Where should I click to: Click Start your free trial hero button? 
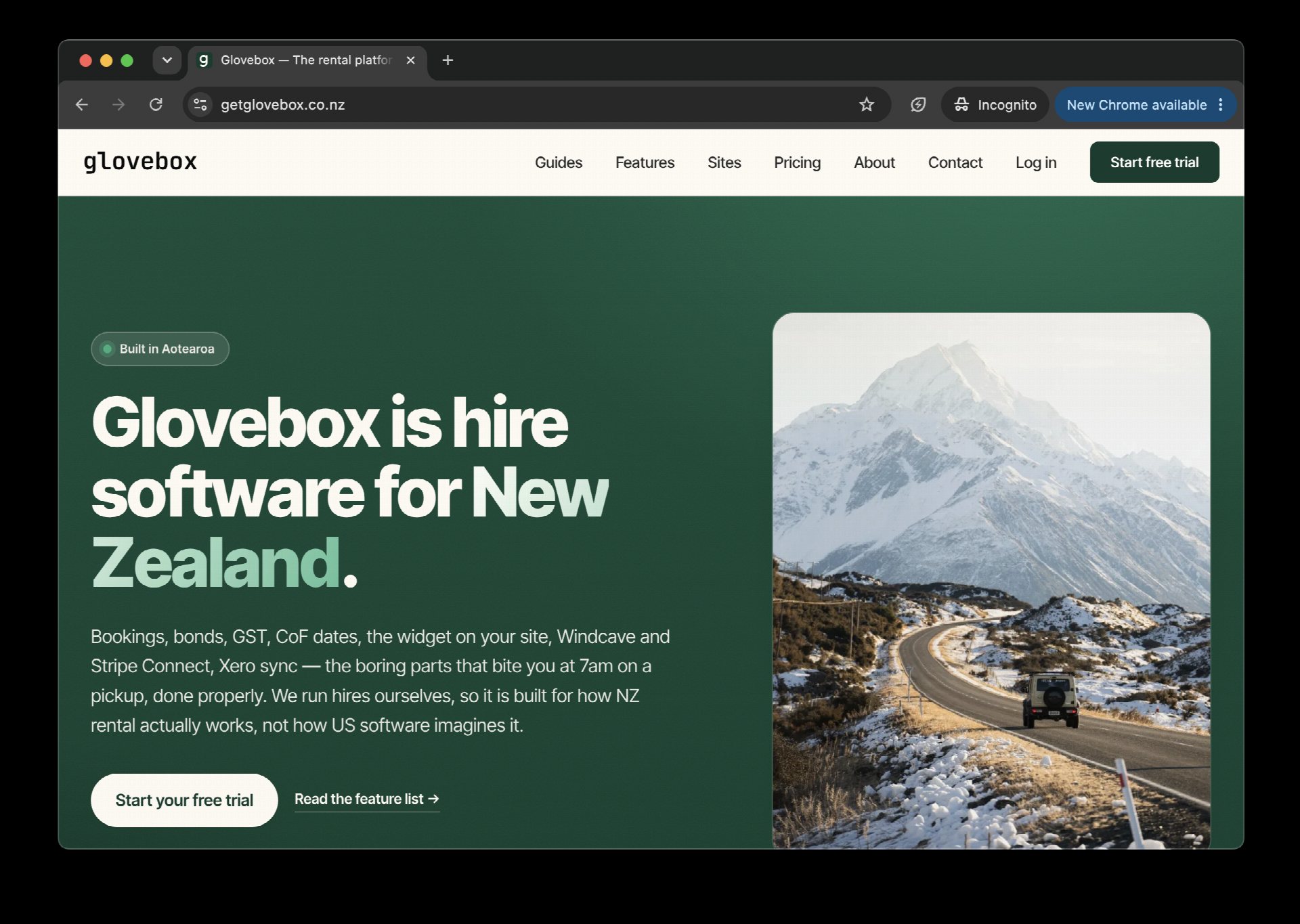tap(184, 800)
